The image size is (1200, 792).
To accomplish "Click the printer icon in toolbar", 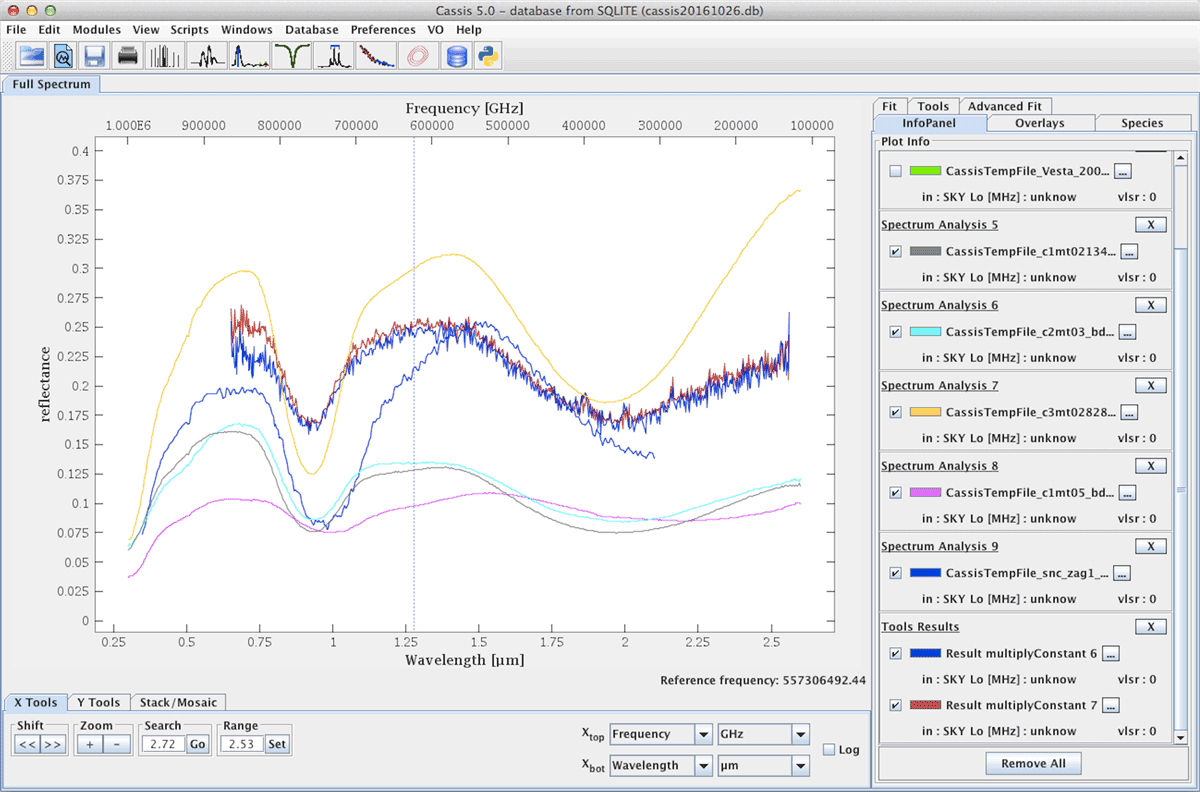I will (128, 56).
